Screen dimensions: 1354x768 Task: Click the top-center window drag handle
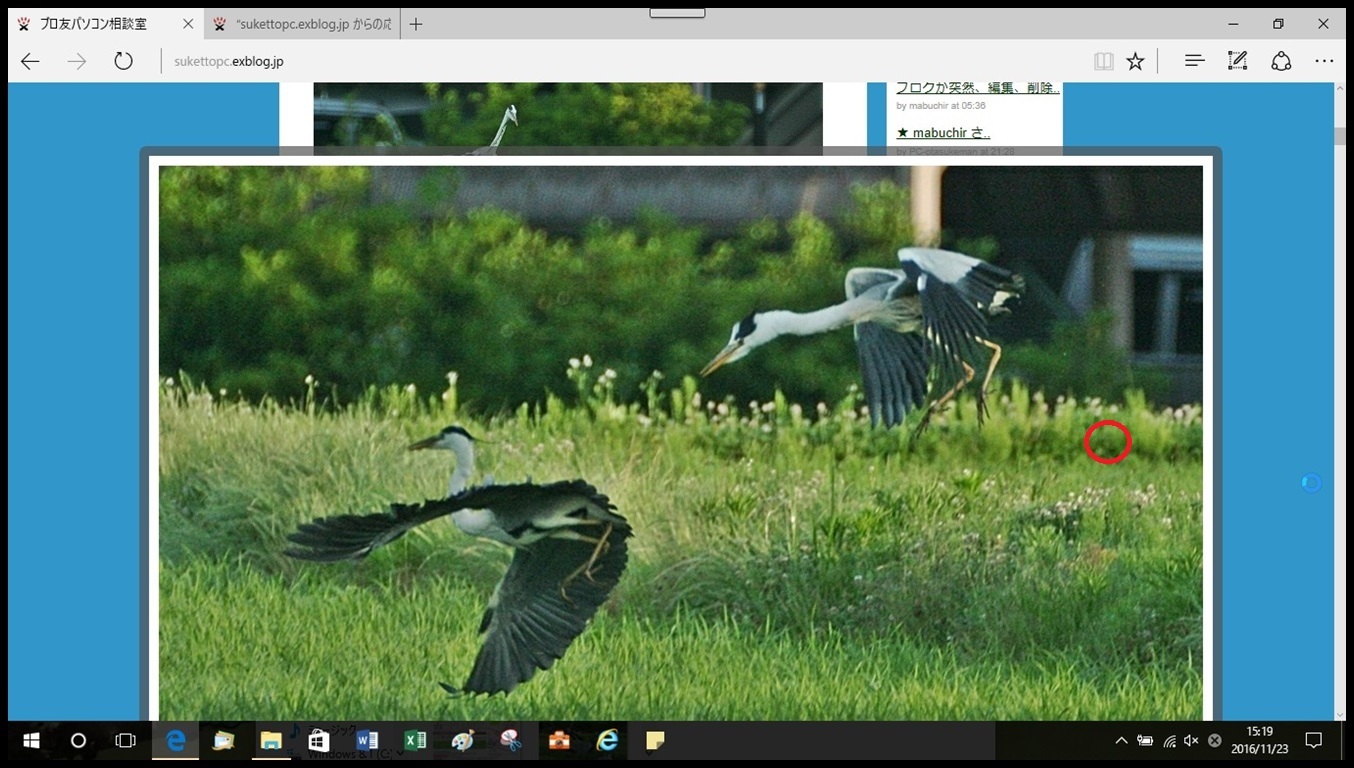(677, 13)
